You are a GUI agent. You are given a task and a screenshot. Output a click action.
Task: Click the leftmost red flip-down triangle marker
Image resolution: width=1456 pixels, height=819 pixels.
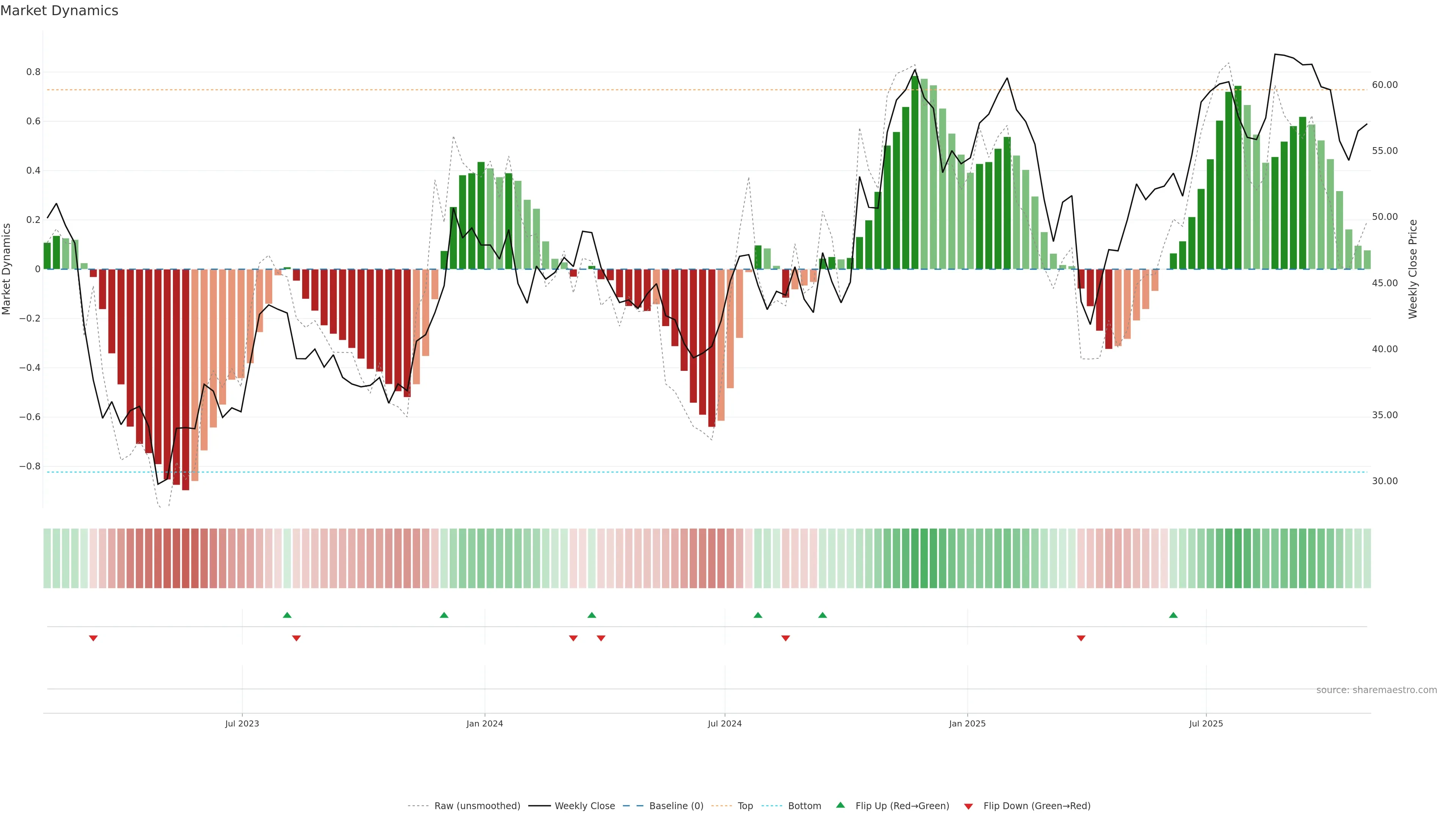93,638
